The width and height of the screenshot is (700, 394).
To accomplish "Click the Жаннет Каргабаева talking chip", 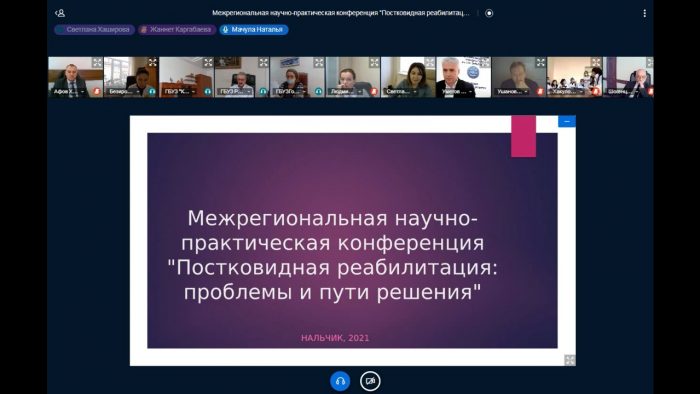I will (x=177, y=29).
